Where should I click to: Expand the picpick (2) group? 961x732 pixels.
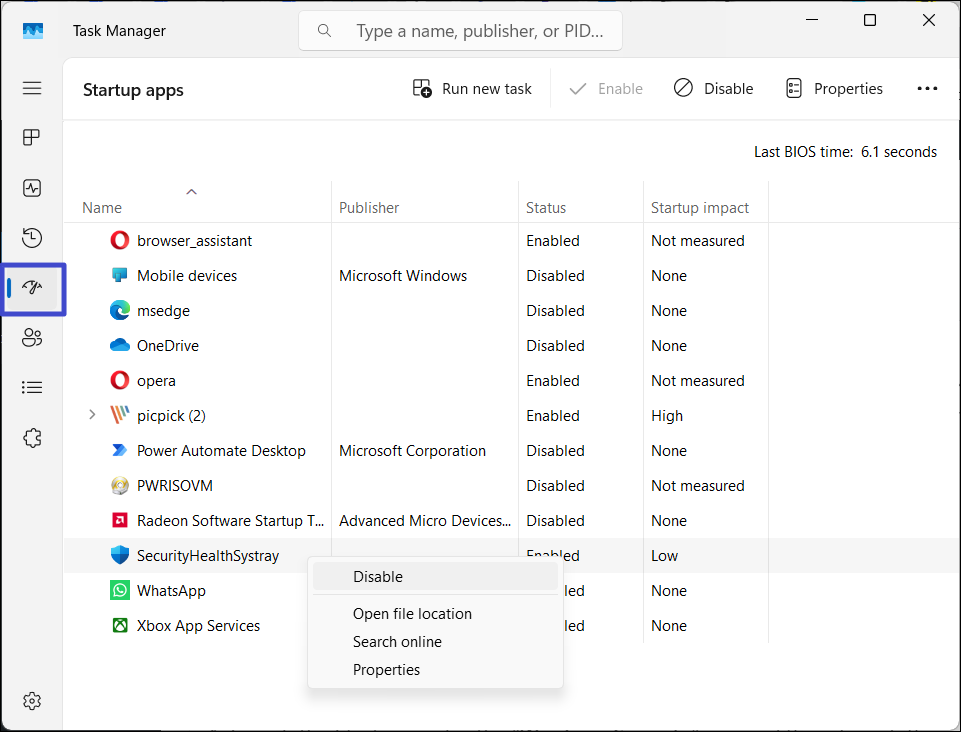92,415
